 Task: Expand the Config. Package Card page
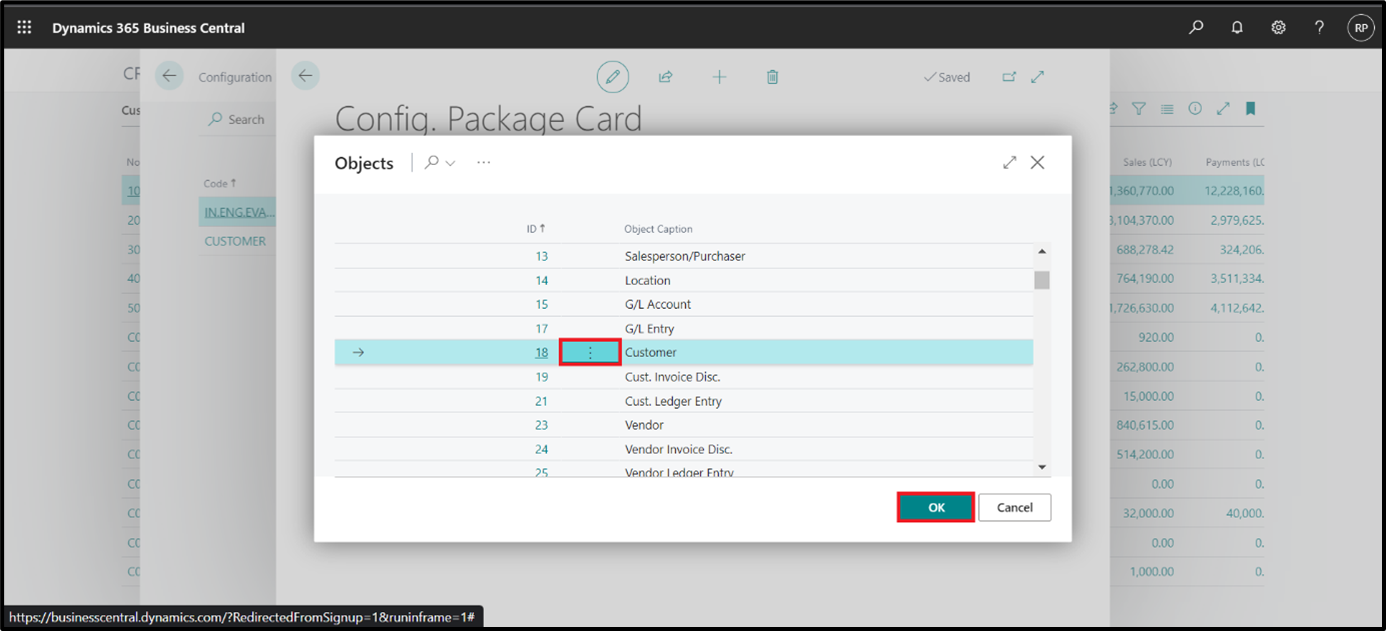[1038, 77]
